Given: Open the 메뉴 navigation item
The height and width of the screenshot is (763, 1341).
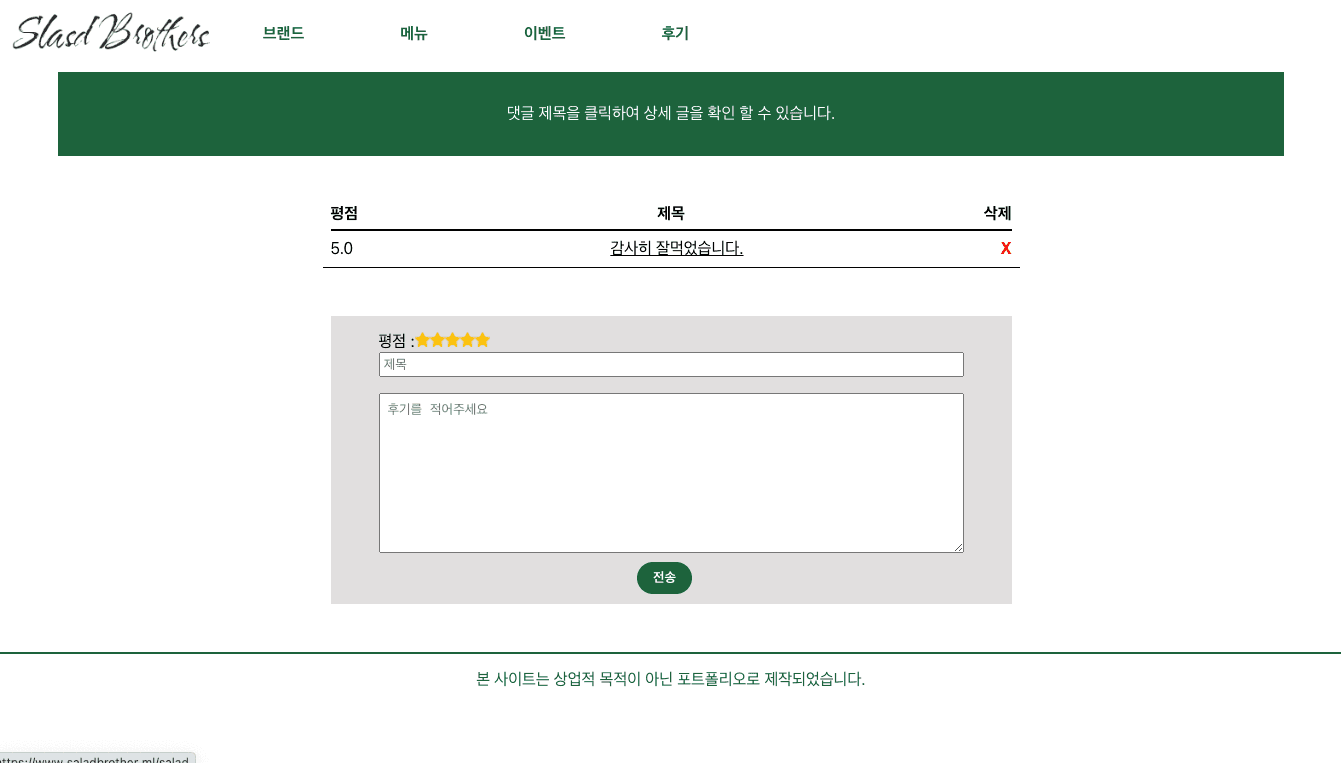Looking at the screenshot, I should coord(413,33).
